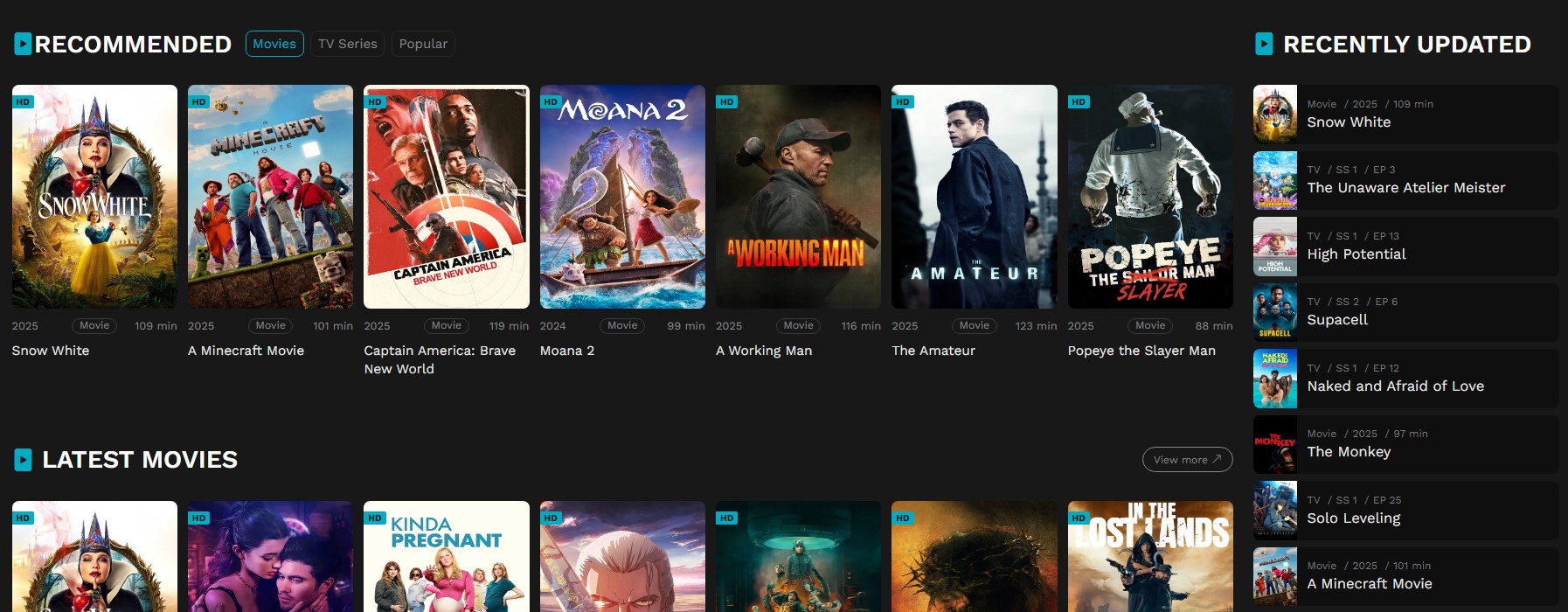Open A Minecraft Movie in Recently Updated
1568x612 pixels.
point(1406,576)
